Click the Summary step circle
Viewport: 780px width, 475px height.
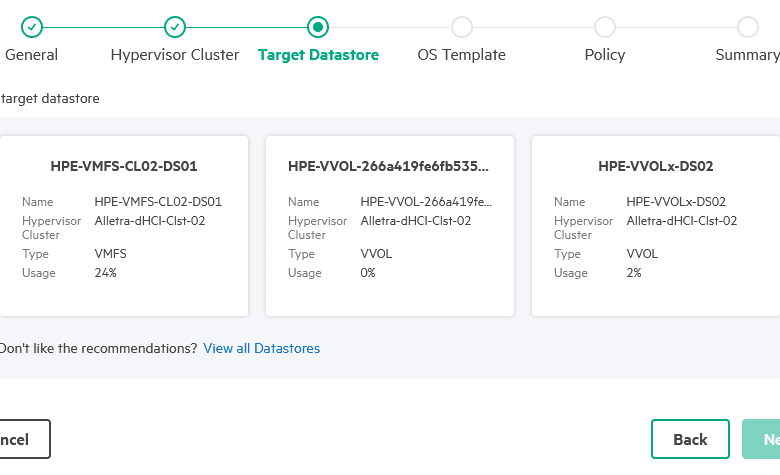pos(748,27)
